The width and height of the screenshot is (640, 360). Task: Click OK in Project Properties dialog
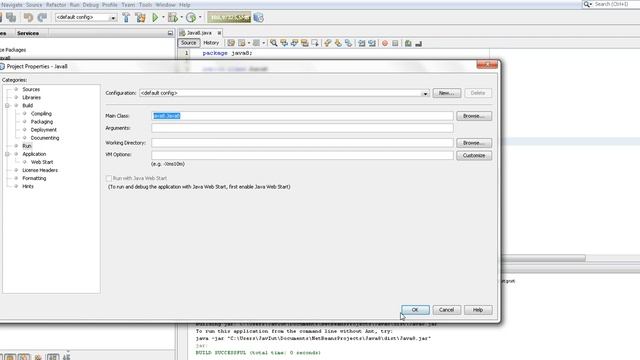click(x=415, y=310)
